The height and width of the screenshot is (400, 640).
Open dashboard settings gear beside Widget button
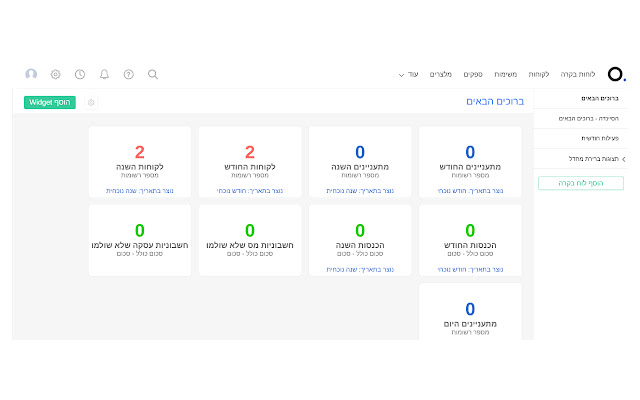pyautogui.click(x=91, y=102)
